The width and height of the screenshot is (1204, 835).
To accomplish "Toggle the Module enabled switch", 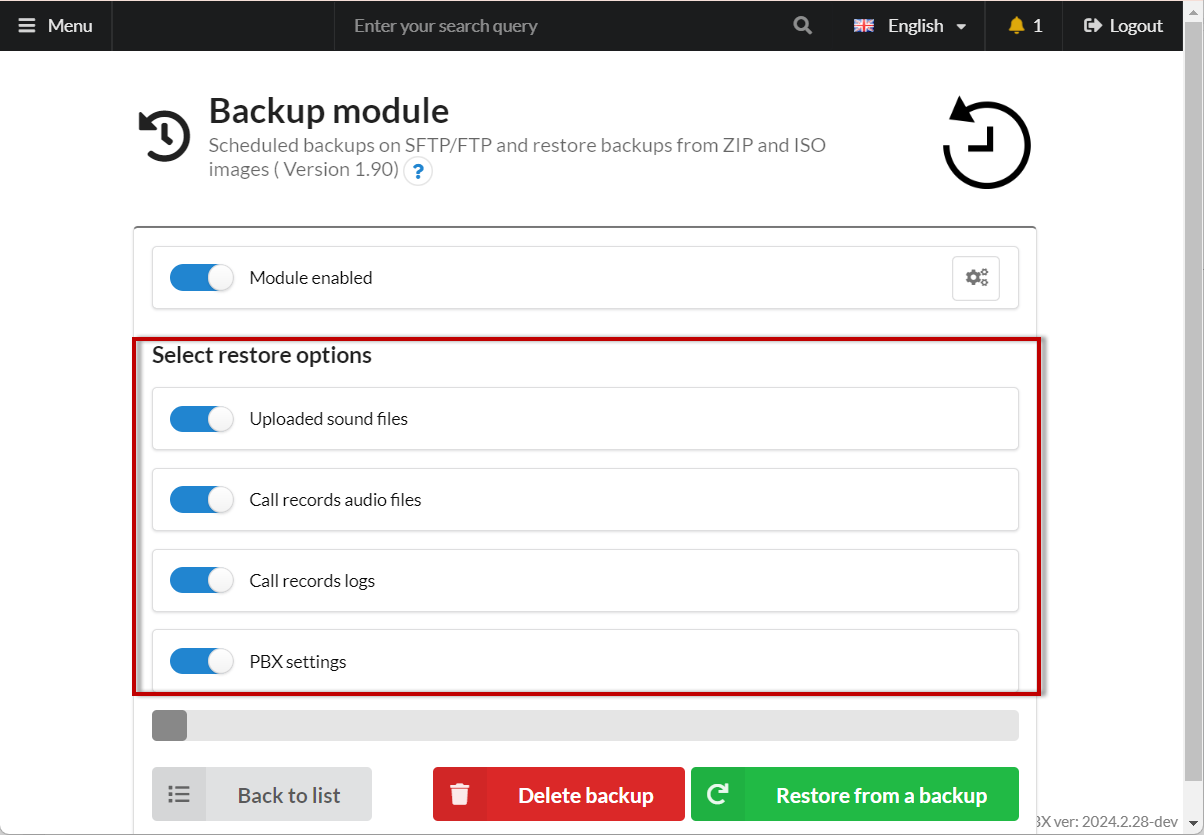I will (201, 278).
